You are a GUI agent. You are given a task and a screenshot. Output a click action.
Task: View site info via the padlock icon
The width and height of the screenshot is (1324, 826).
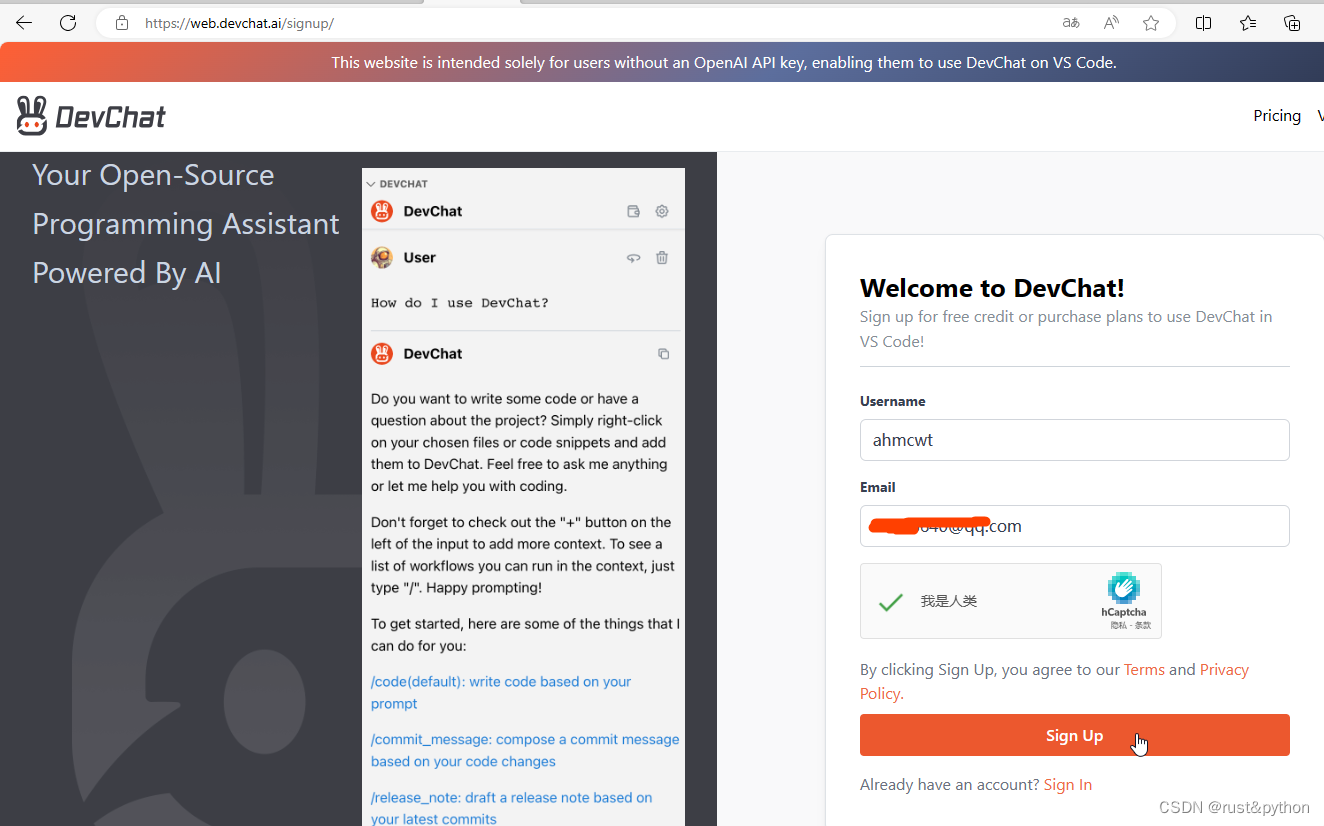coord(122,23)
